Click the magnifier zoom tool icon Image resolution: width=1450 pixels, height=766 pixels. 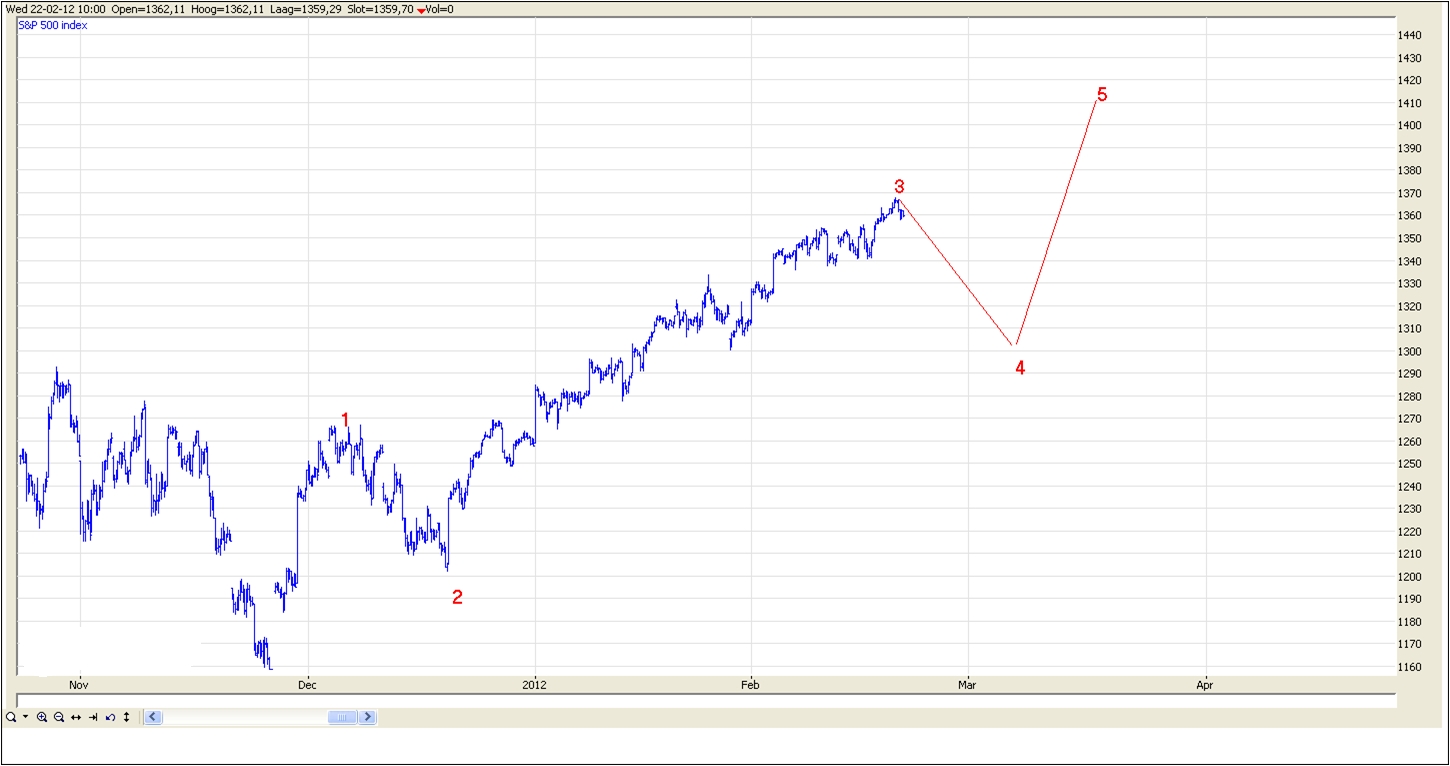point(10,717)
